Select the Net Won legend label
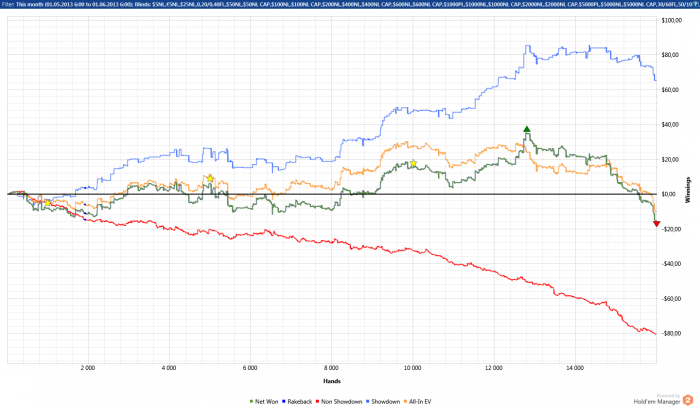 [267, 401]
